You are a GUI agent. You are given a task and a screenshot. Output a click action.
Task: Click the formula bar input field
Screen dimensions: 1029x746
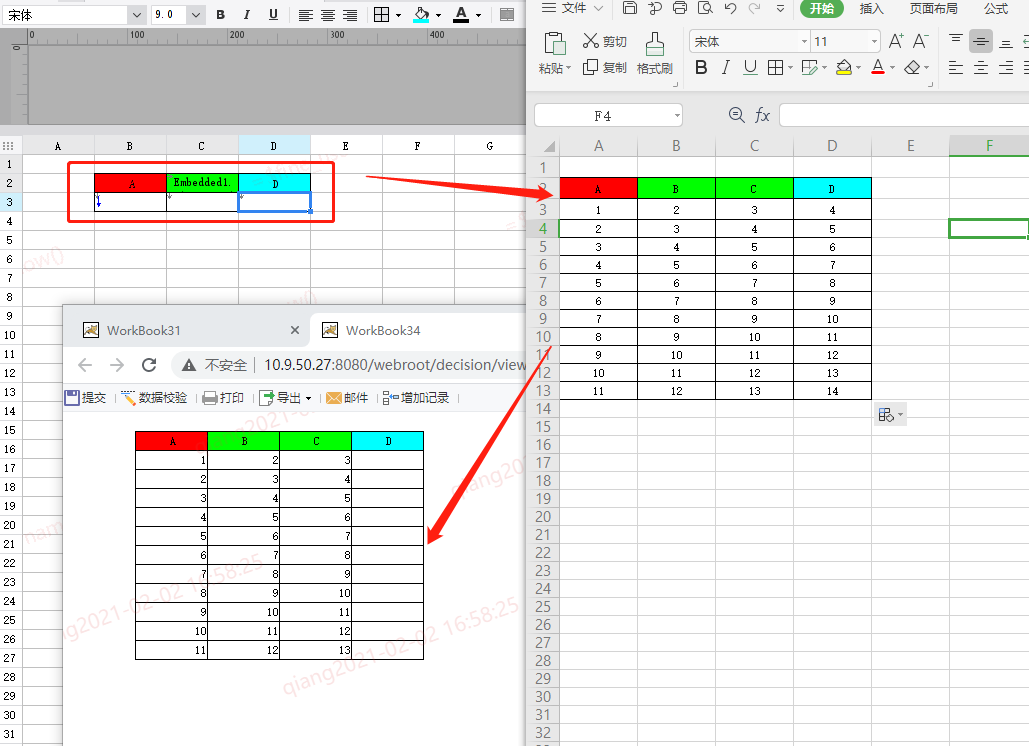[x=904, y=115]
